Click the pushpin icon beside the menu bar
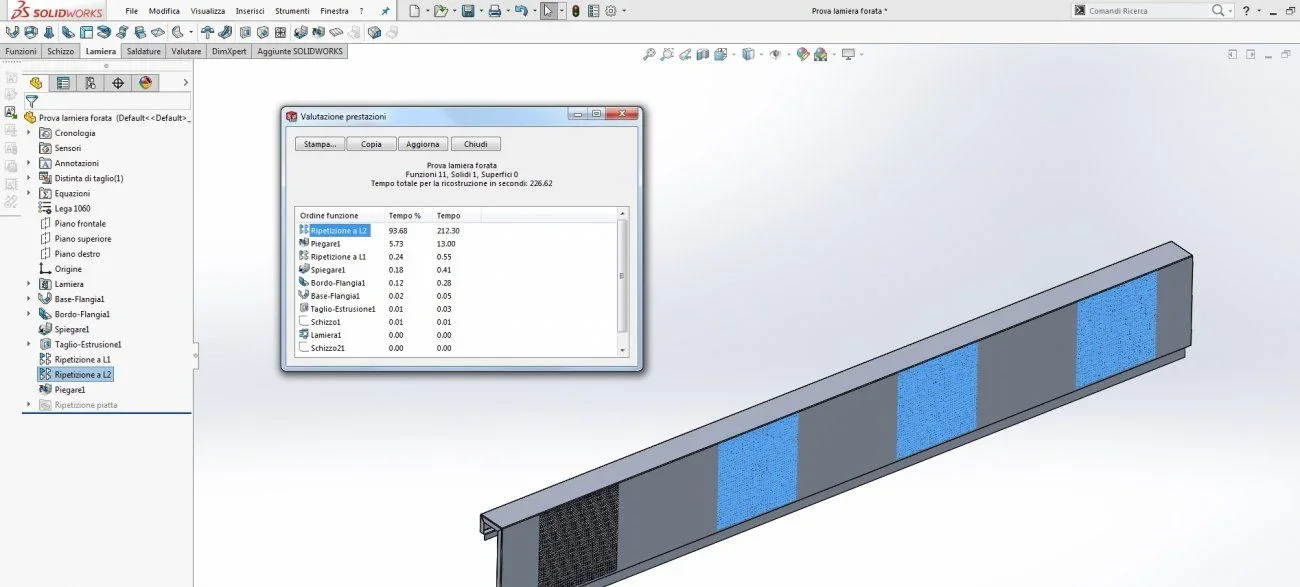1300x587 pixels. point(386,11)
